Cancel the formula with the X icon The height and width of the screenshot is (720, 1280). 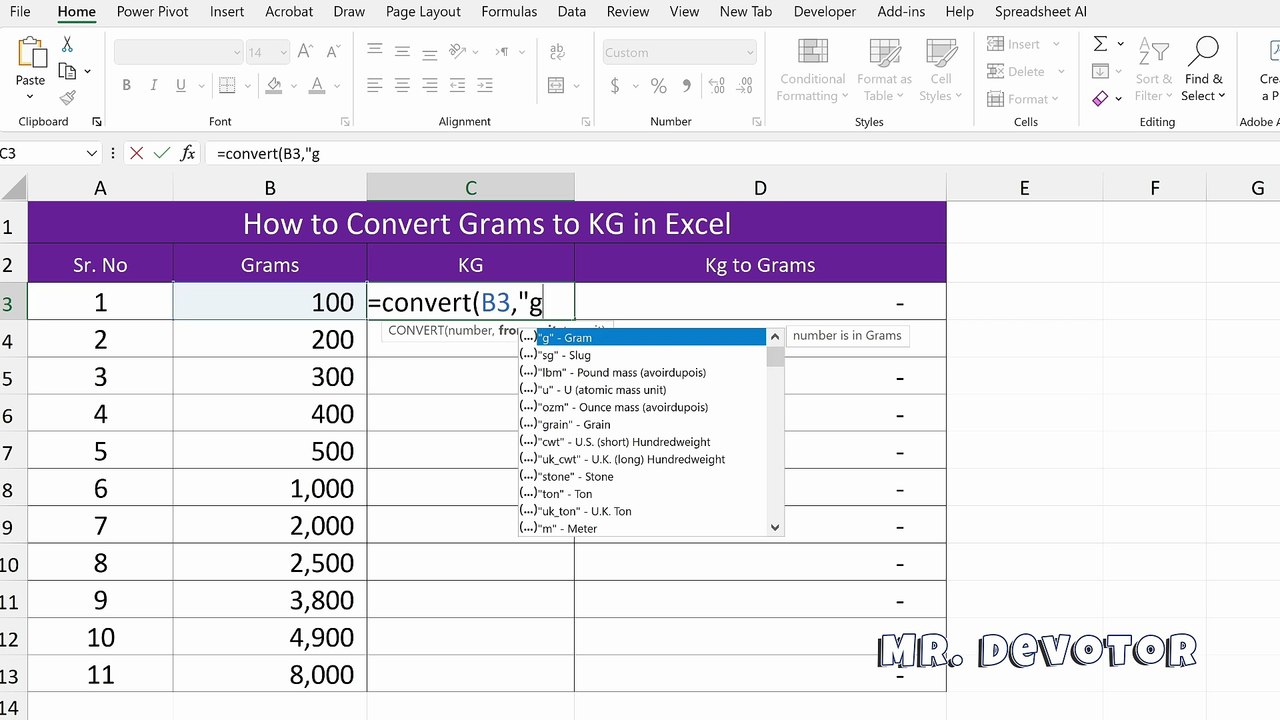137,153
